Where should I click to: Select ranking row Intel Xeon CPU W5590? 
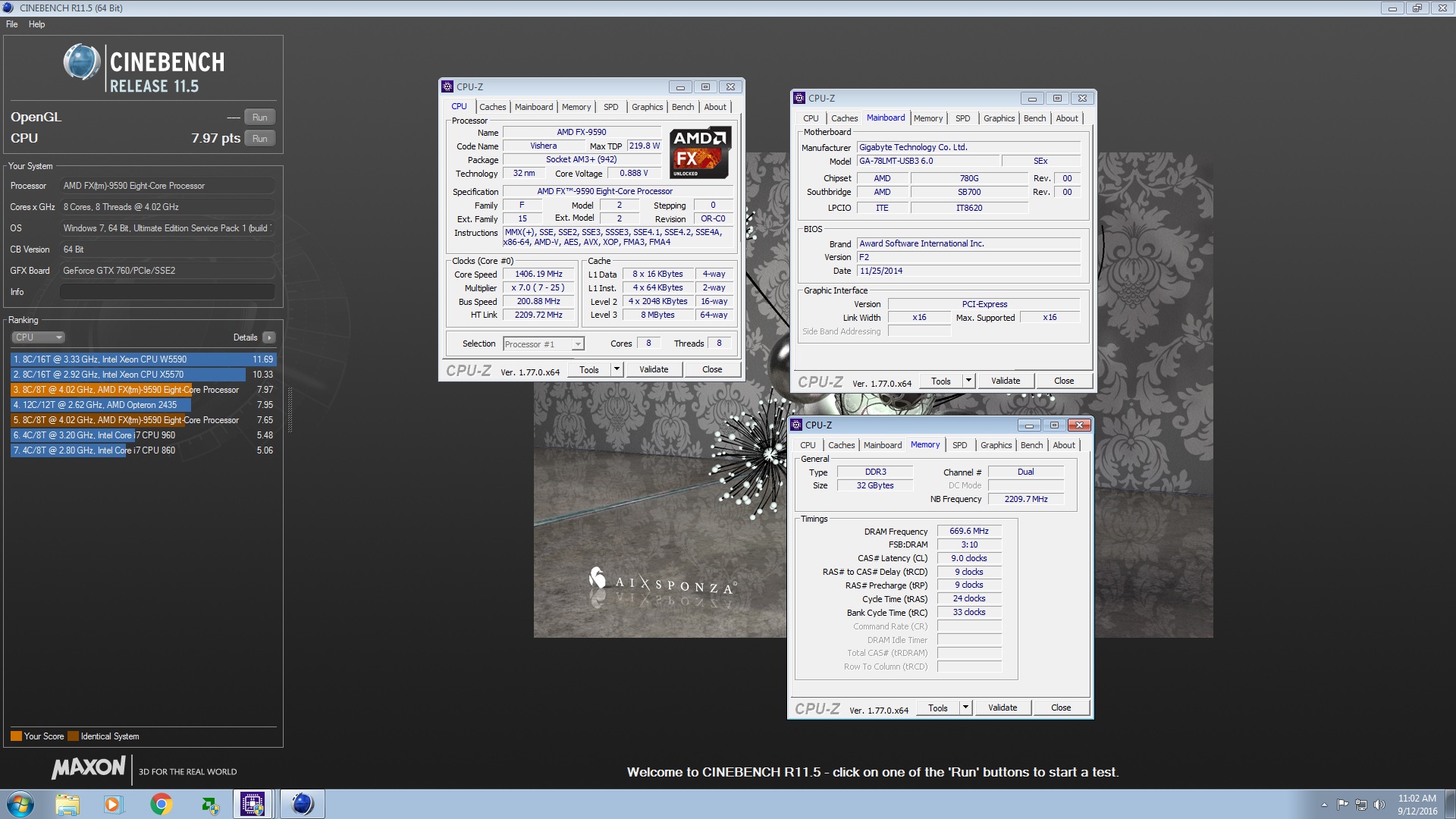click(143, 359)
